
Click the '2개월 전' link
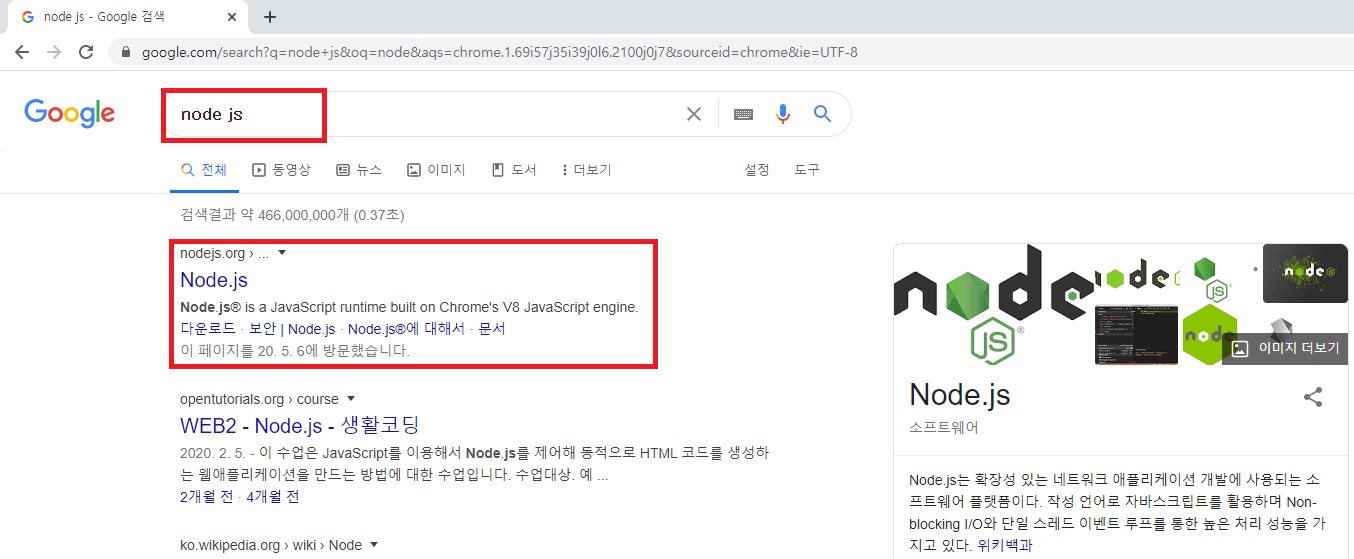tap(207, 496)
